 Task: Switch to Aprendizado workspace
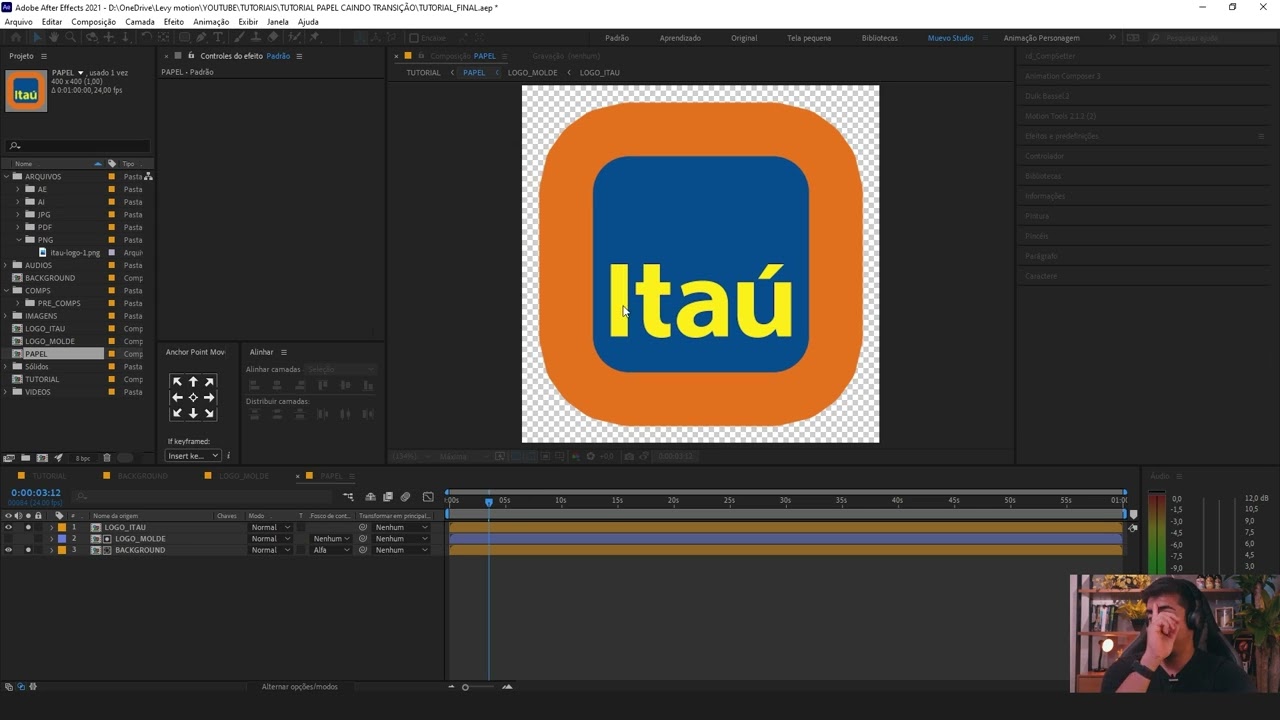680,38
